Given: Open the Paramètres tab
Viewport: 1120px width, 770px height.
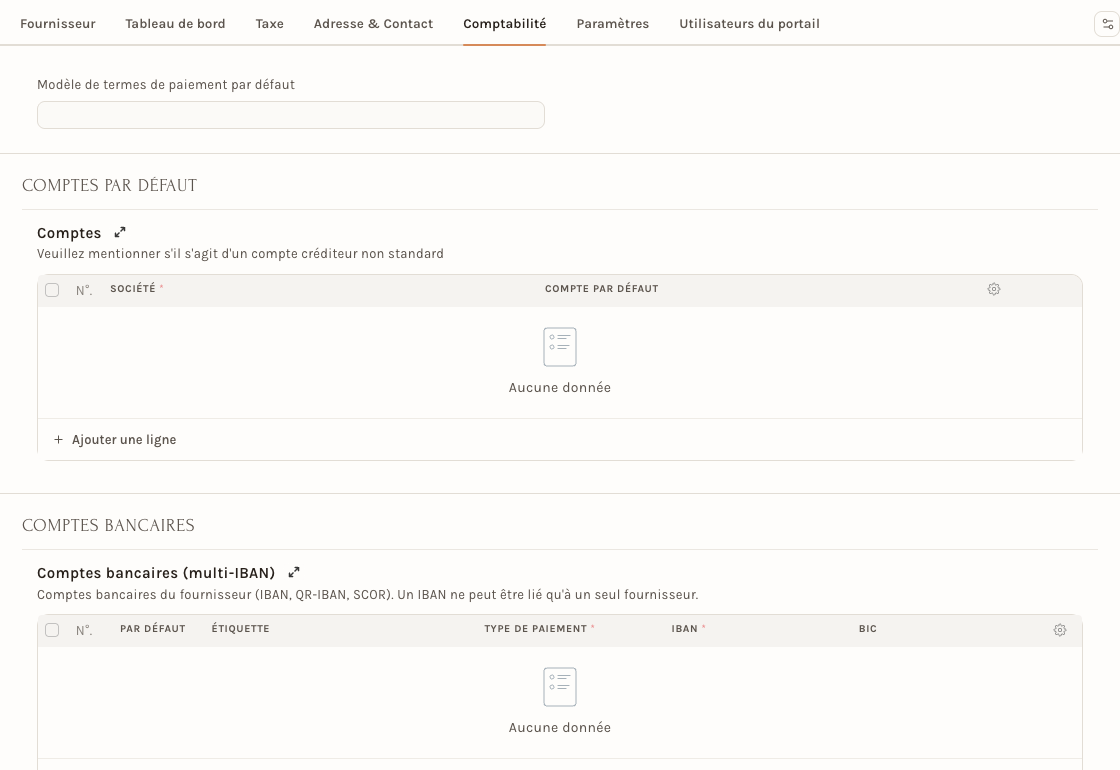Looking at the screenshot, I should pos(613,24).
